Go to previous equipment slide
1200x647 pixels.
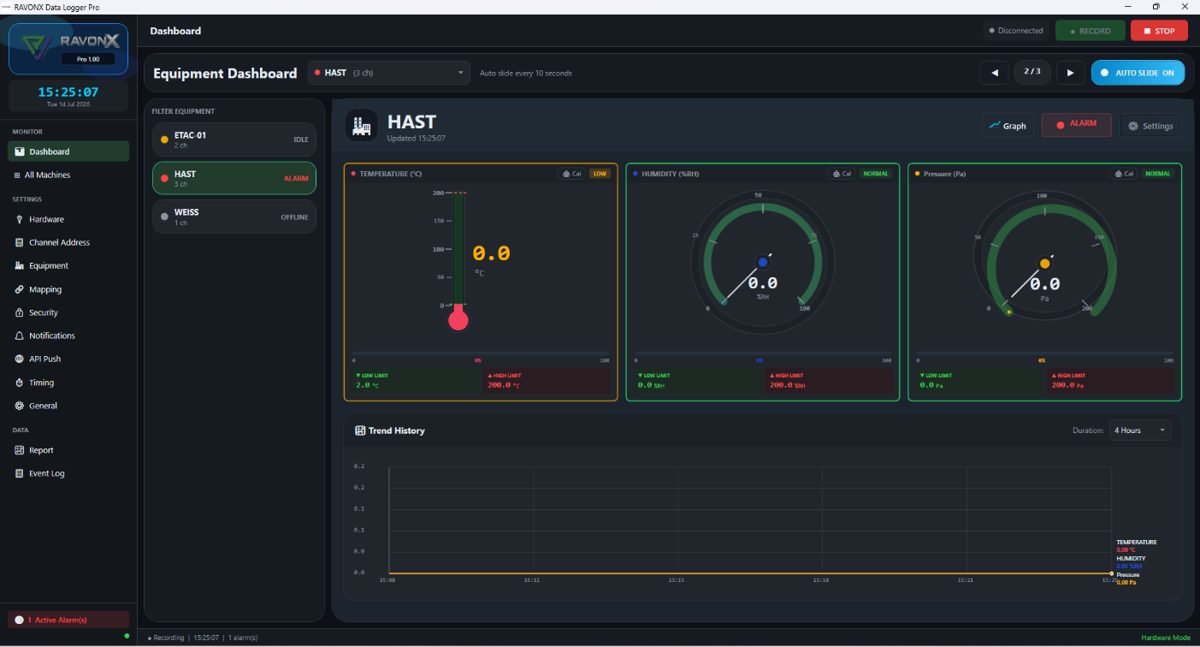(994, 73)
